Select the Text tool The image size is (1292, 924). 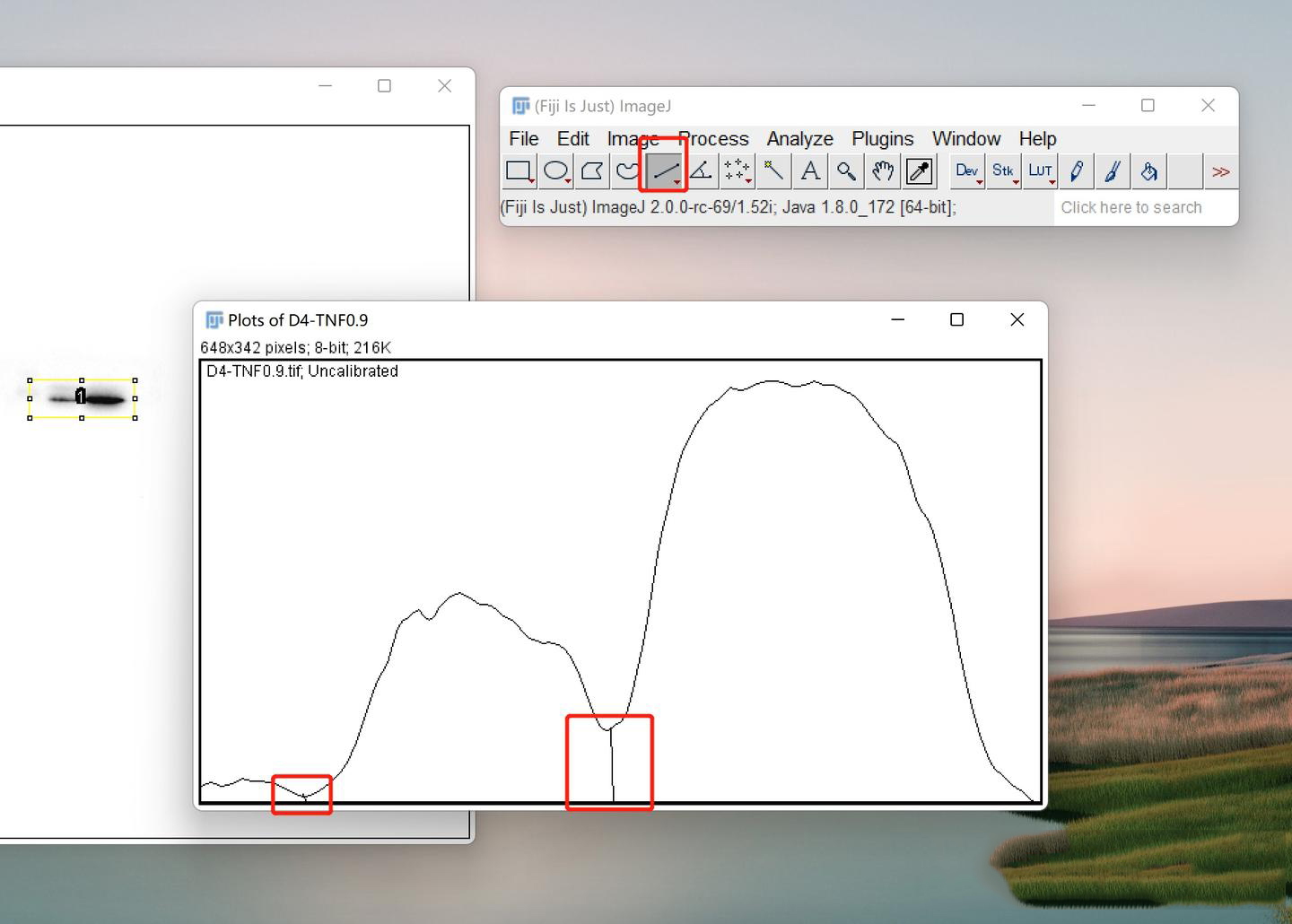[x=810, y=171]
